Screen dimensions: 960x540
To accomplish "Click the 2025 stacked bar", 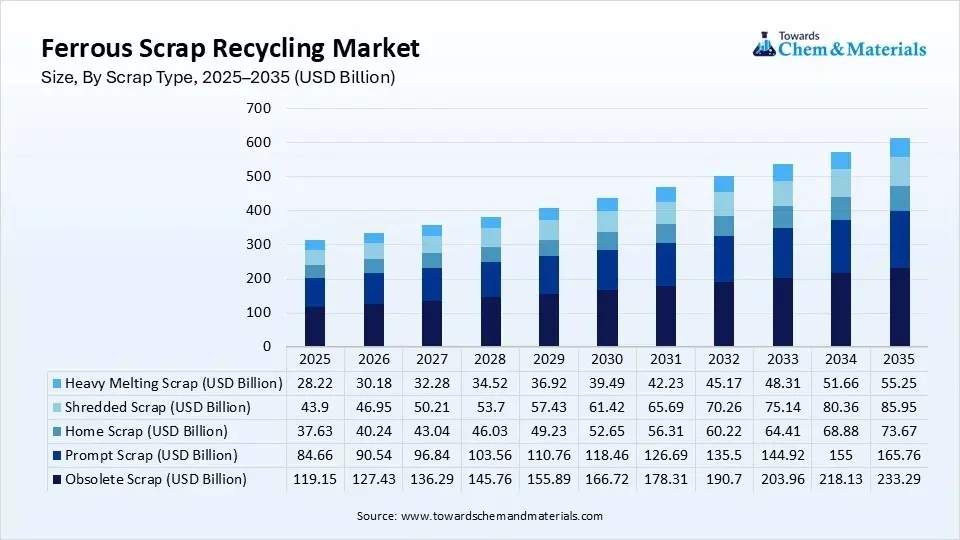I will pyautogui.click(x=315, y=293).
